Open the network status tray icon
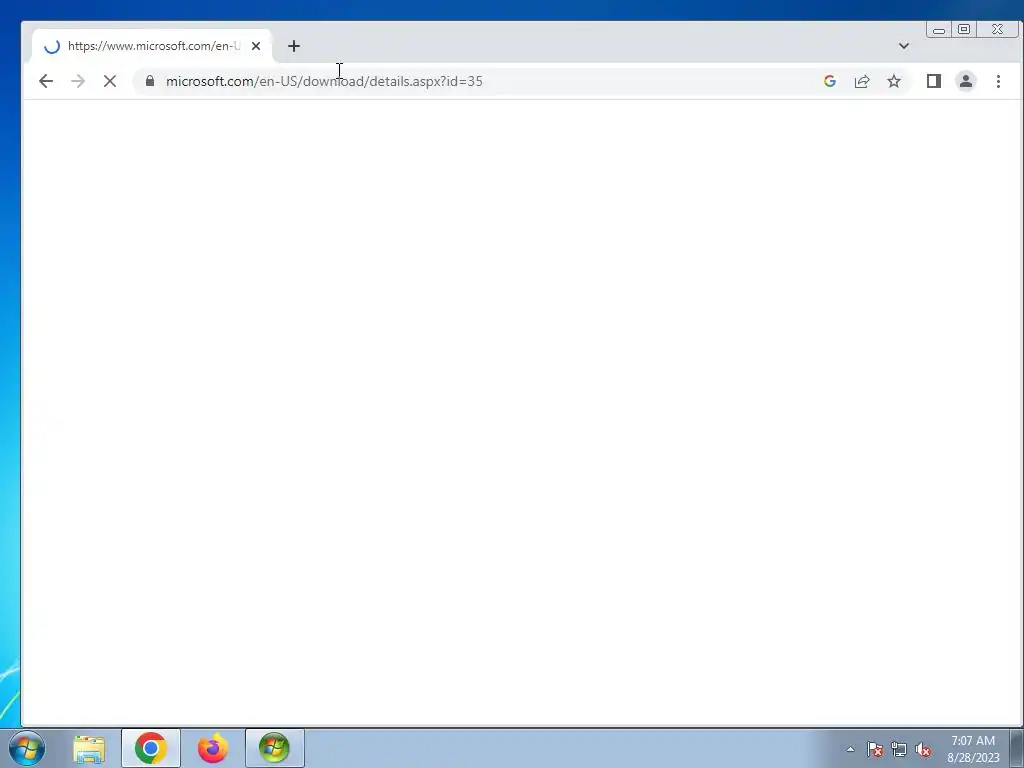1024x768 pixels. tap(899, 749)
